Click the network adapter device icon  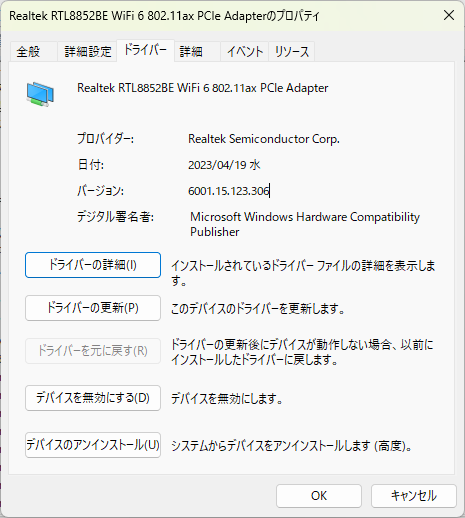pyautogui.click(x=40, y=95)
